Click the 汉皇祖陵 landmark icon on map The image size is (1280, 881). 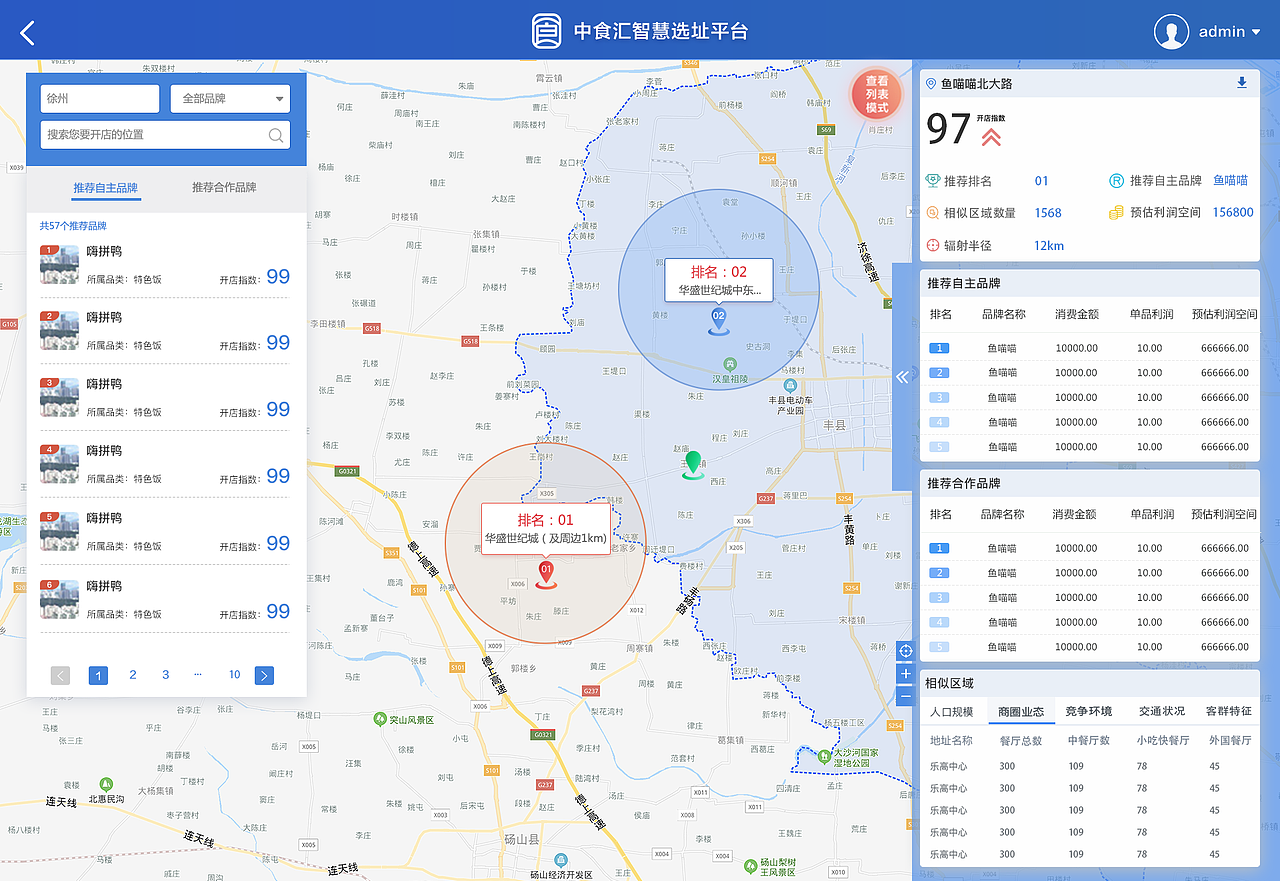point(730,364)
